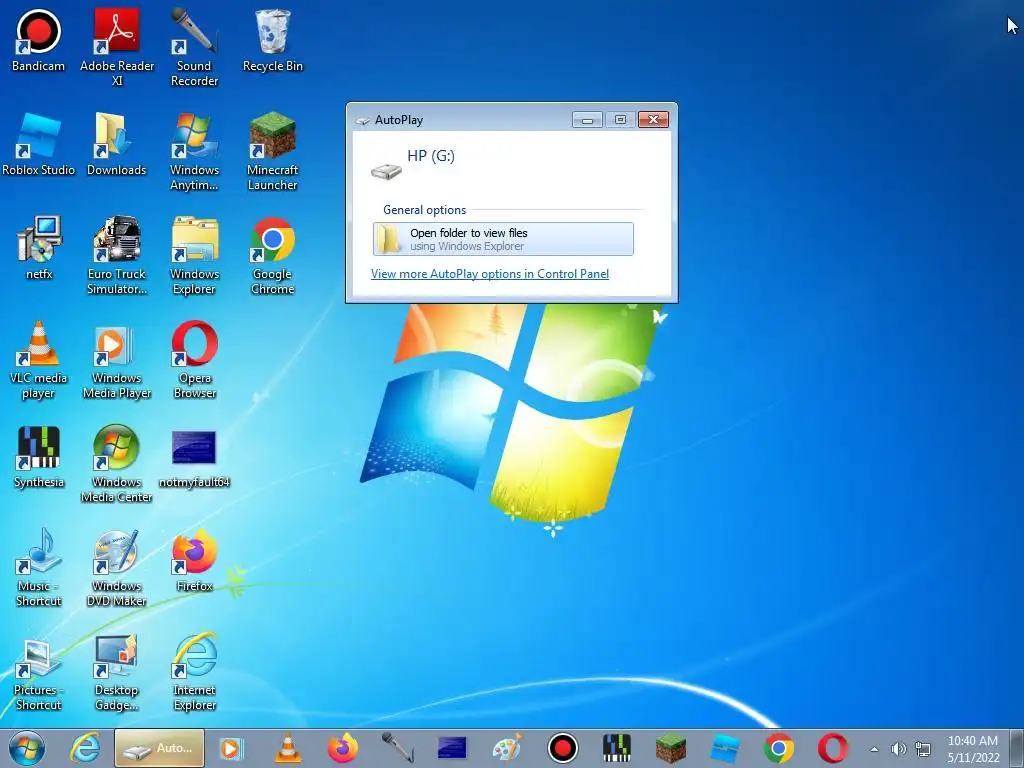Maximize the AutoPlay window

pos(620,120)
